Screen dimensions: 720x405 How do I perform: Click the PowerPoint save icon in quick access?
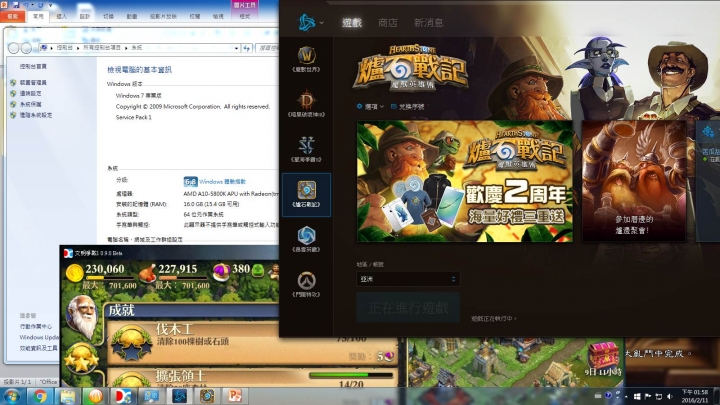(x=16, y=5)
